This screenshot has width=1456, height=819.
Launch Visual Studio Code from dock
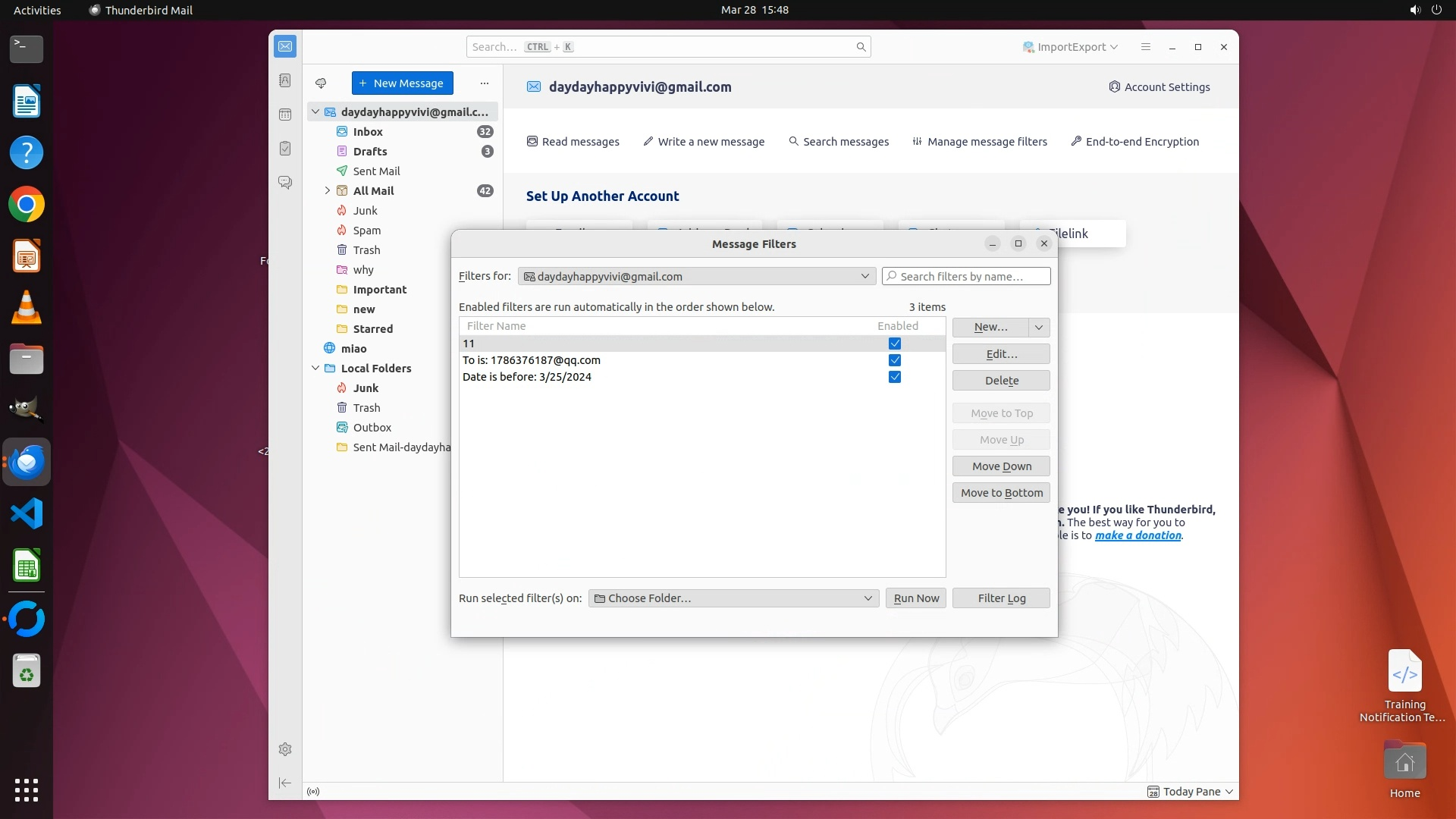pyautogui.click(x=27, y=514)
